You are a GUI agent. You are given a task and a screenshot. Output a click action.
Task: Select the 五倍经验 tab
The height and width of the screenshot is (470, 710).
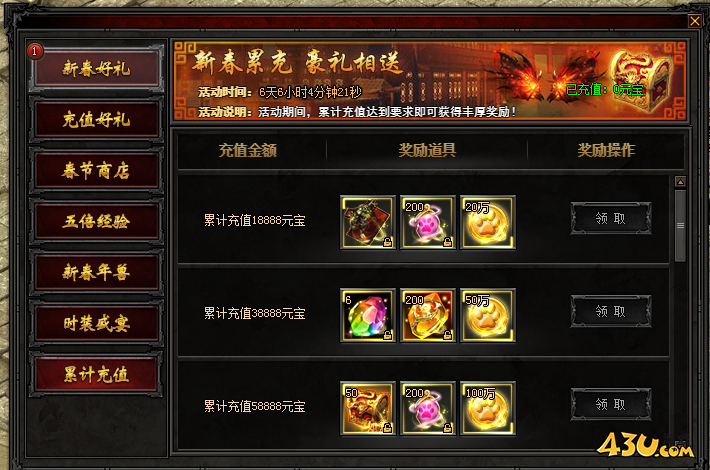(x=96, y=221)
